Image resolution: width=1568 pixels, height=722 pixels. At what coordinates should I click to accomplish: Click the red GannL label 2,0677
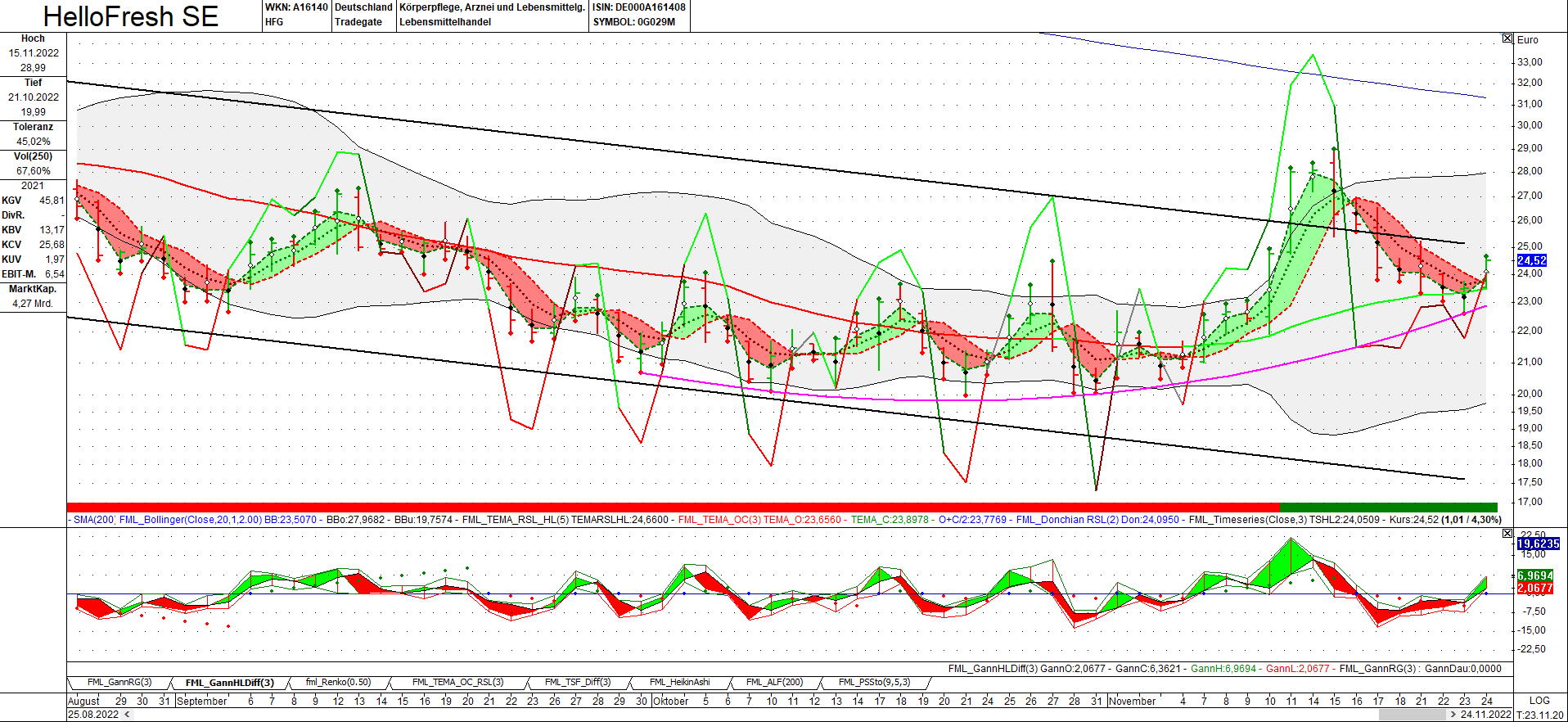tap(1535, 588)
